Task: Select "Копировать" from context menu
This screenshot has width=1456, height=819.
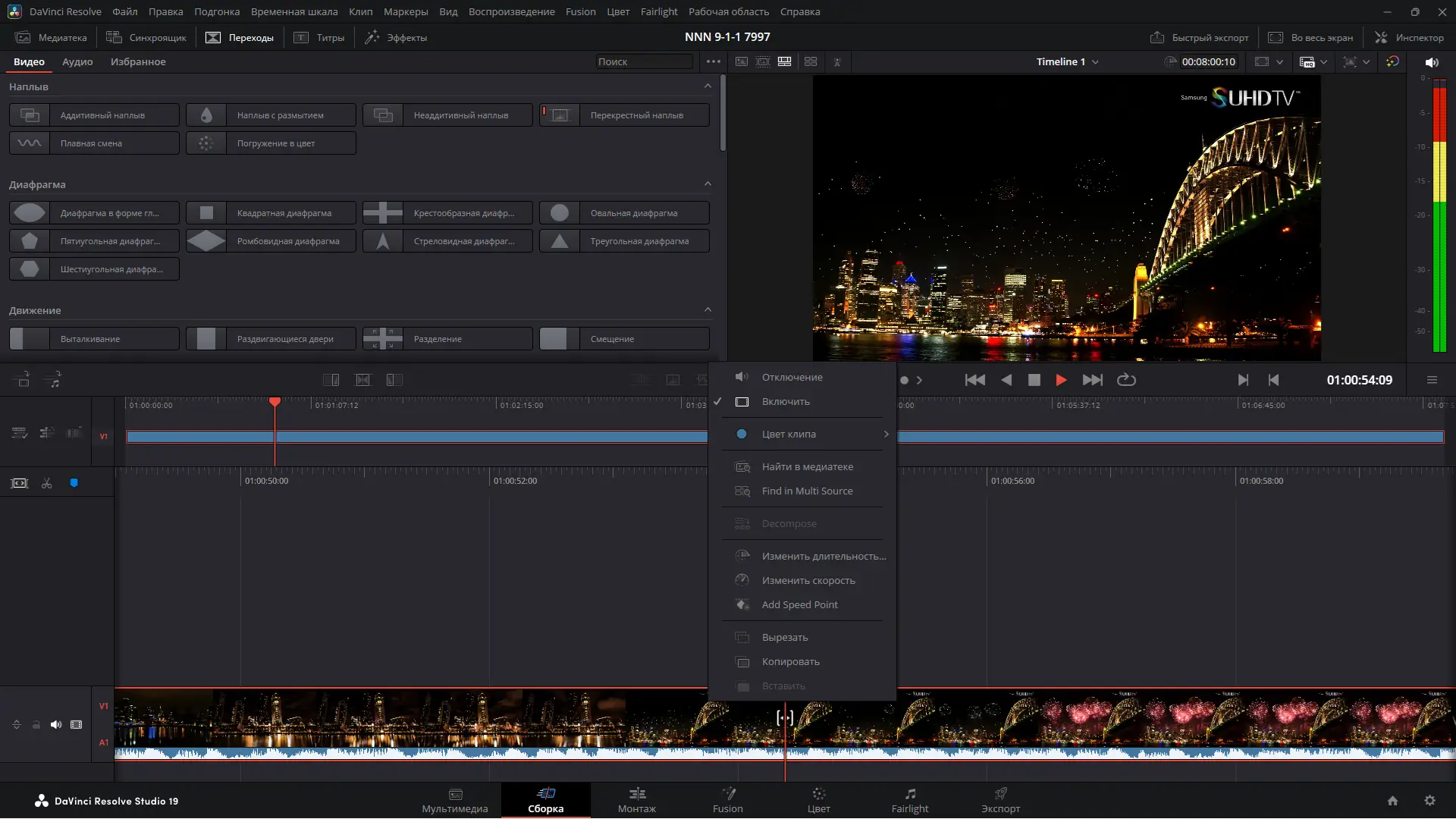Action: (790, 662)
